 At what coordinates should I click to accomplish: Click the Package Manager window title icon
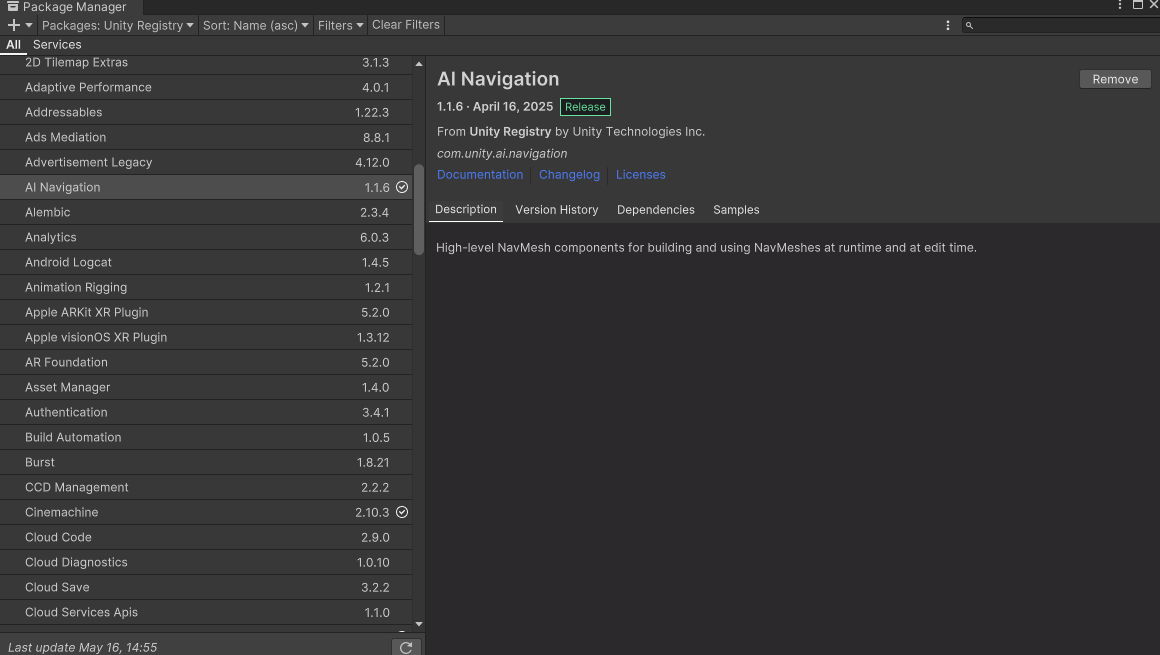coord(13,6)
